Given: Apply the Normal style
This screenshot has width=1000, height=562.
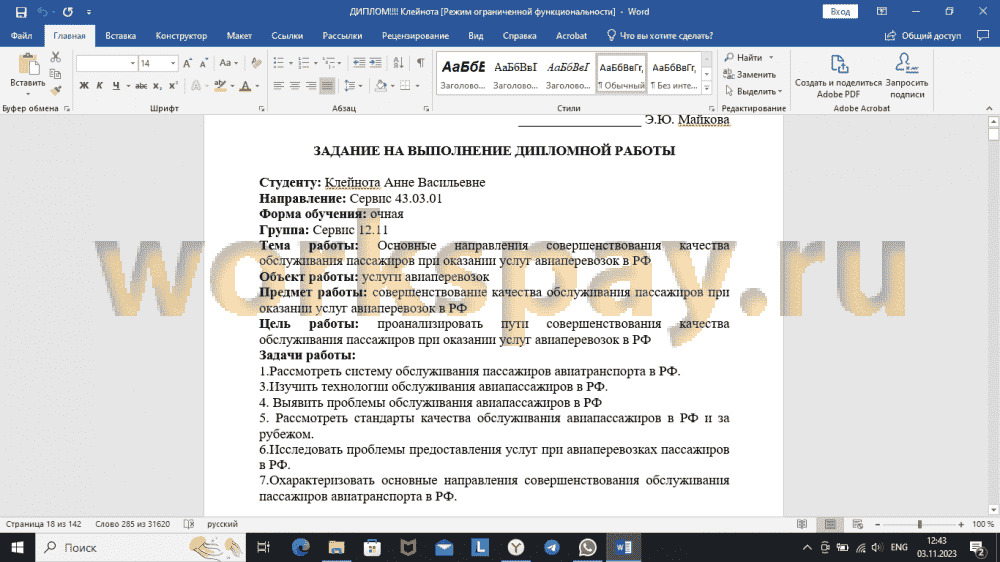Looking at the screenshot, I should pos(621,74).
